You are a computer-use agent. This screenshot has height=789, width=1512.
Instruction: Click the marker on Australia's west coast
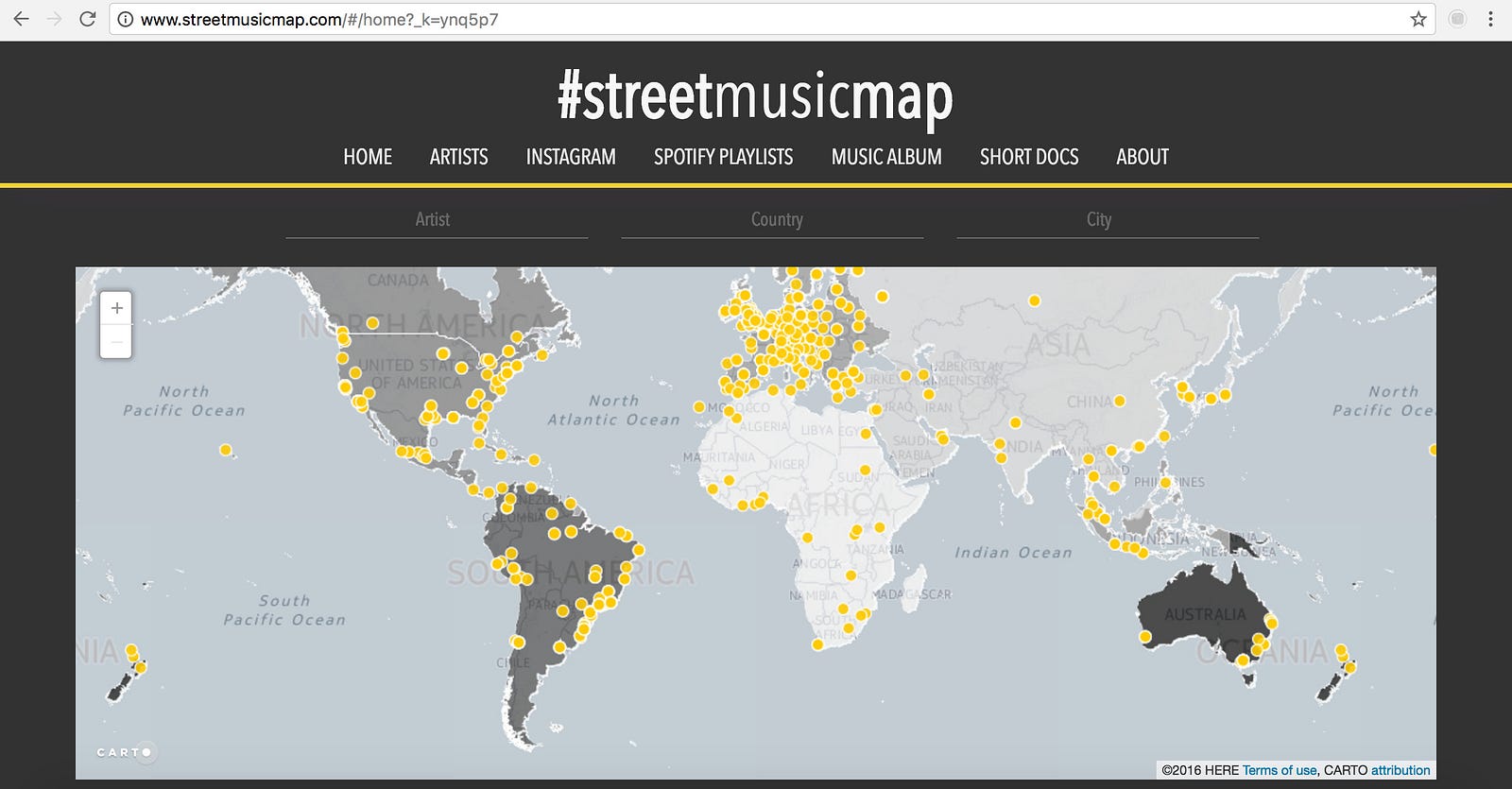(1145, 637)
